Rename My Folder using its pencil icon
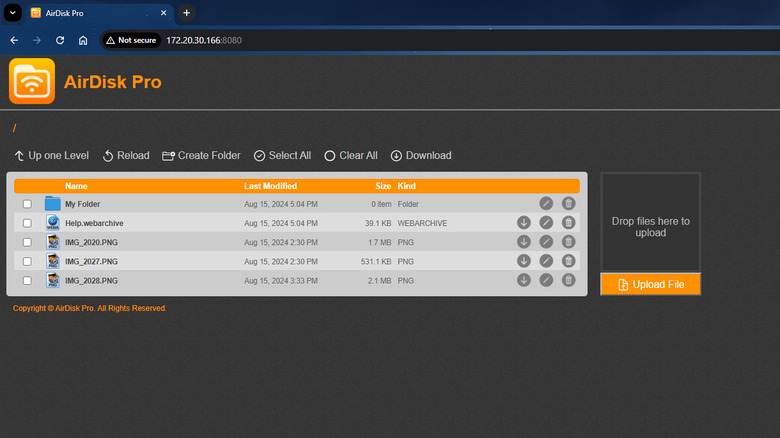The height and width of the screenshot is (438, 780). click(x=546, y=203)
